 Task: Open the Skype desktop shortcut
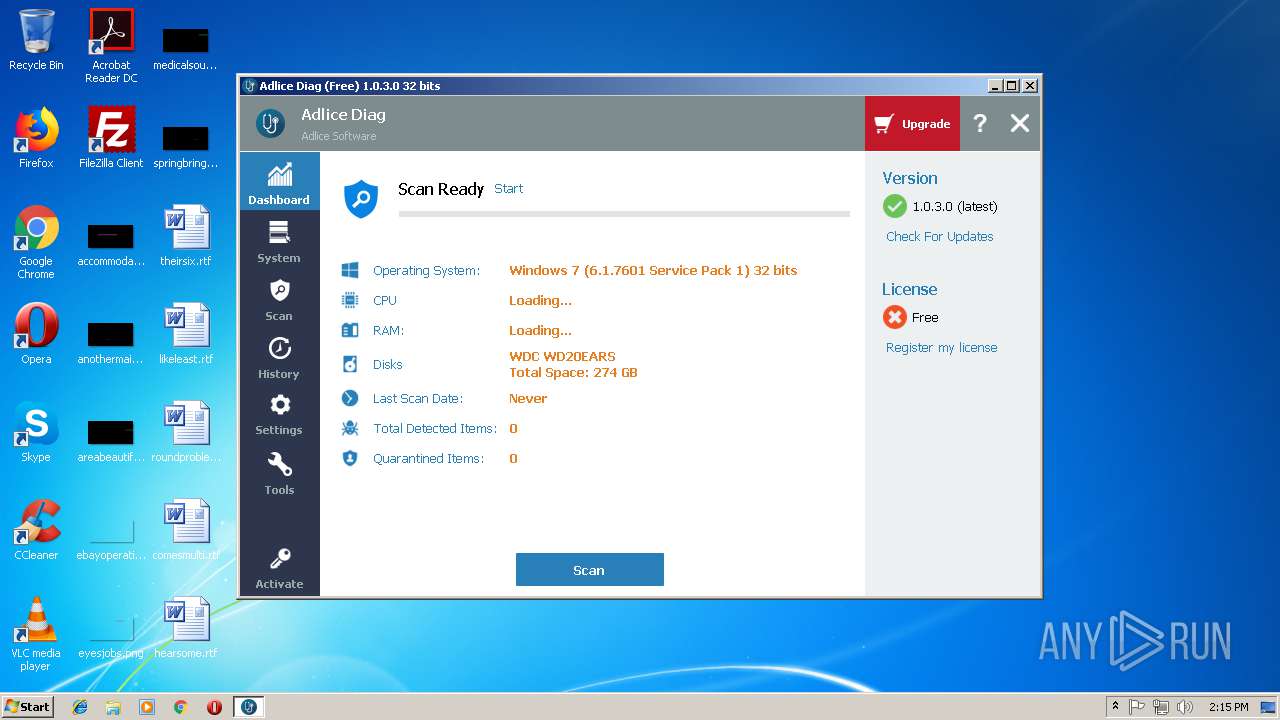pyautogui.click(x=36, y=431)
